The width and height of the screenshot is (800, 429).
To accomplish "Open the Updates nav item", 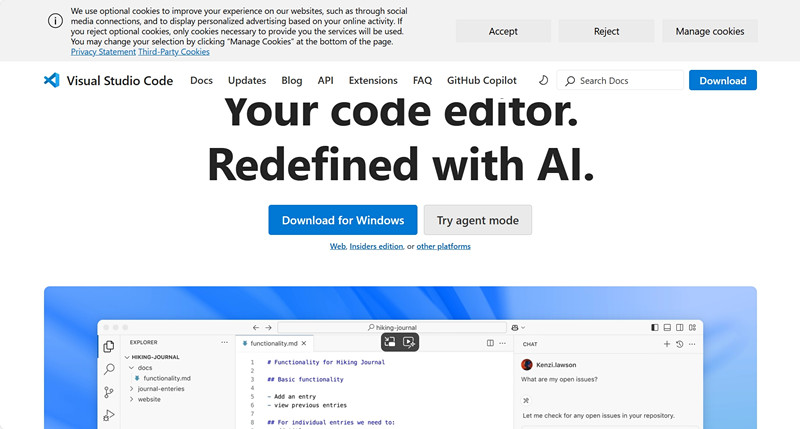I will tap(247, 80).
